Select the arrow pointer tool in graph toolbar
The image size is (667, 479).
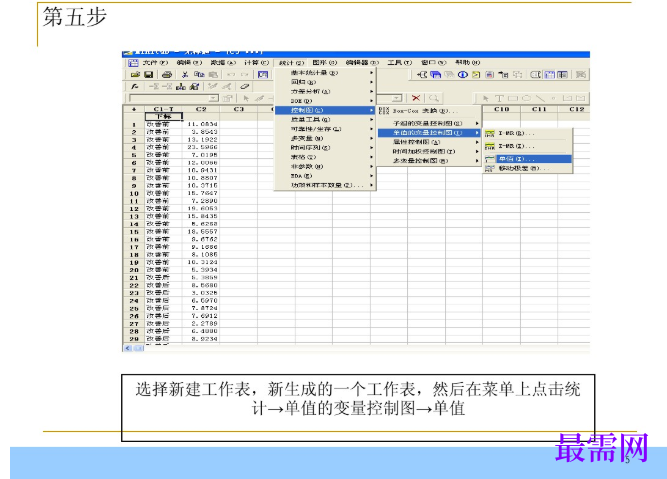pos(485,98)
